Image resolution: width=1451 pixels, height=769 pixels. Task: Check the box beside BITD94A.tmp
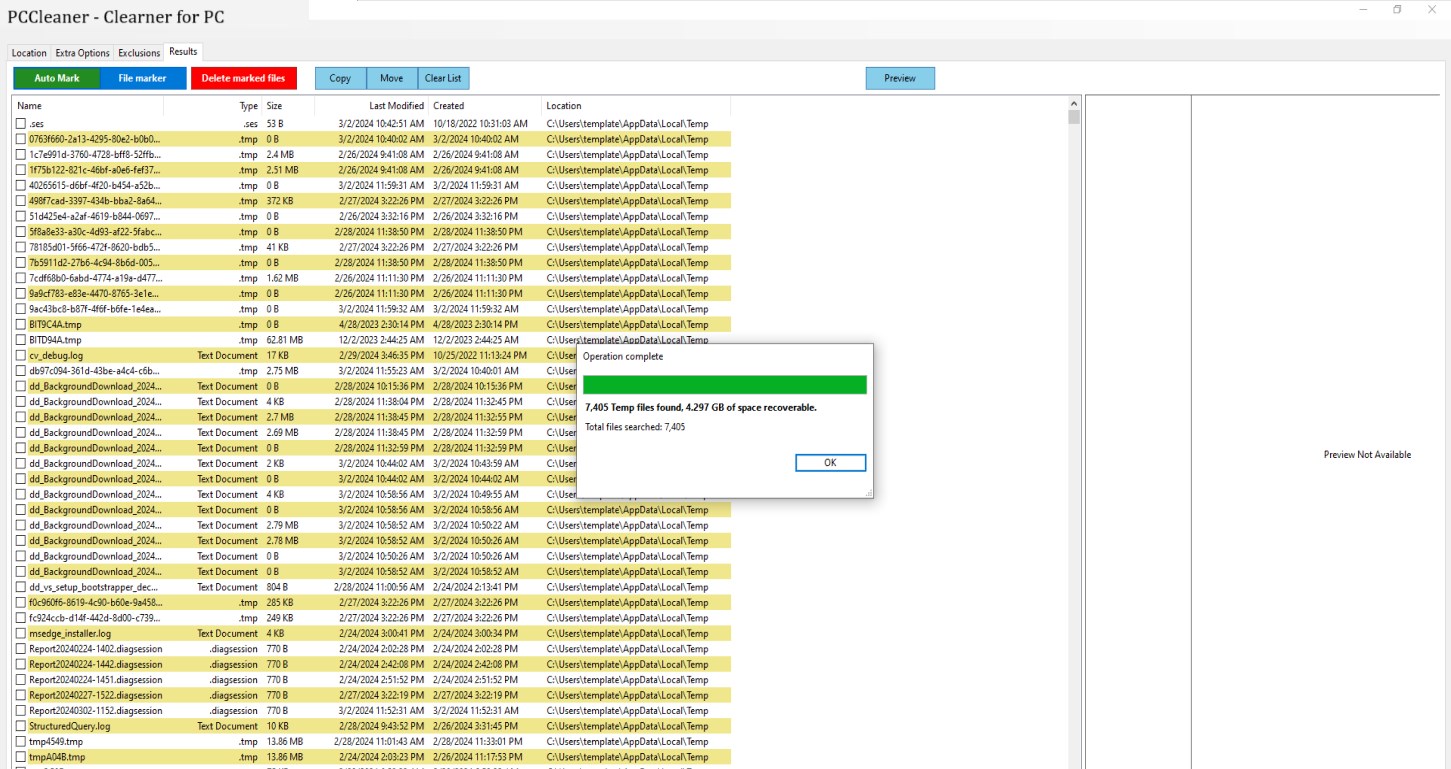[20, 340]
